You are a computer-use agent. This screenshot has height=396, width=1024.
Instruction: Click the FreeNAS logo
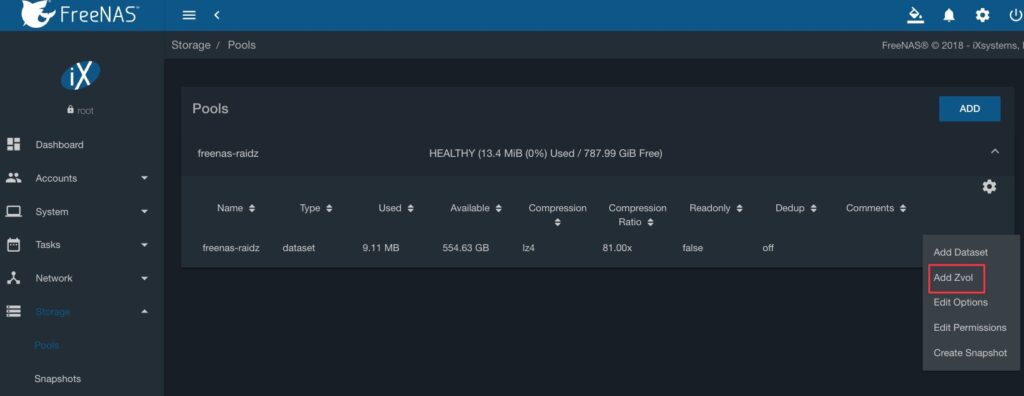click(x=80, y=14)
